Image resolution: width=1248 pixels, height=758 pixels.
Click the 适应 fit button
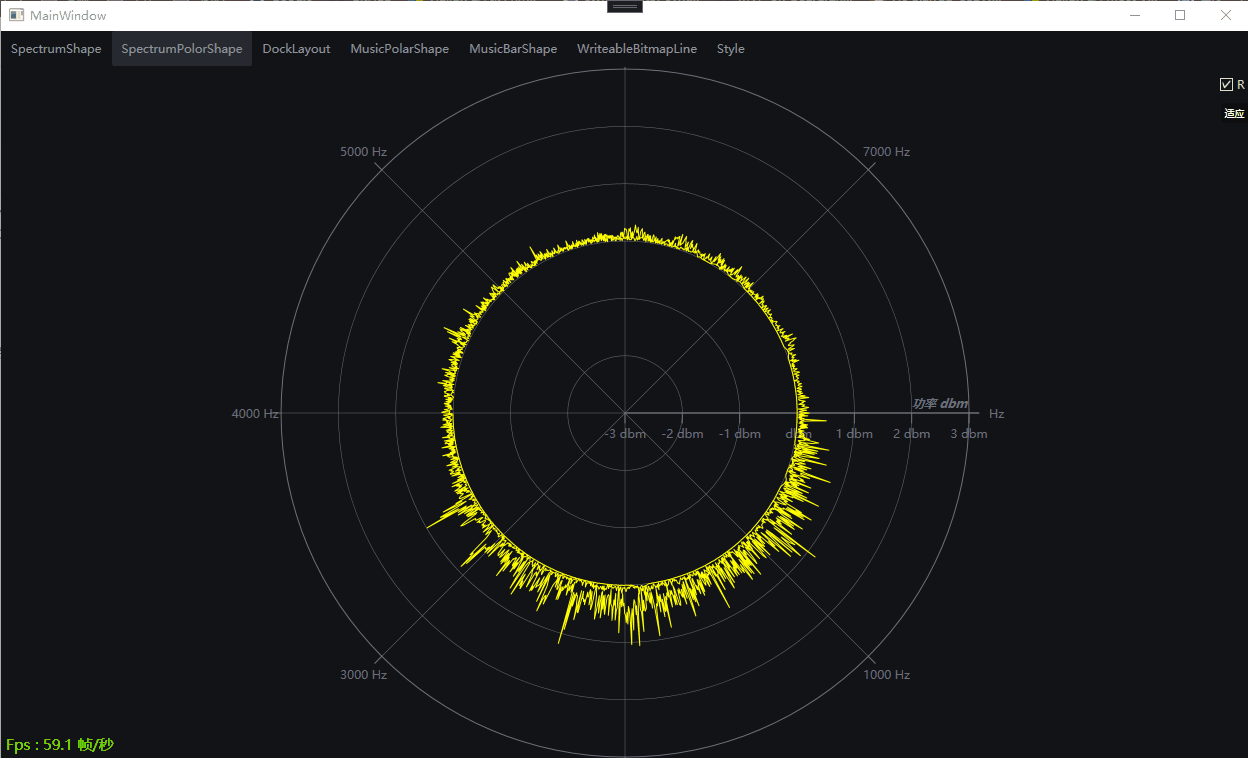pos(1234,113)
